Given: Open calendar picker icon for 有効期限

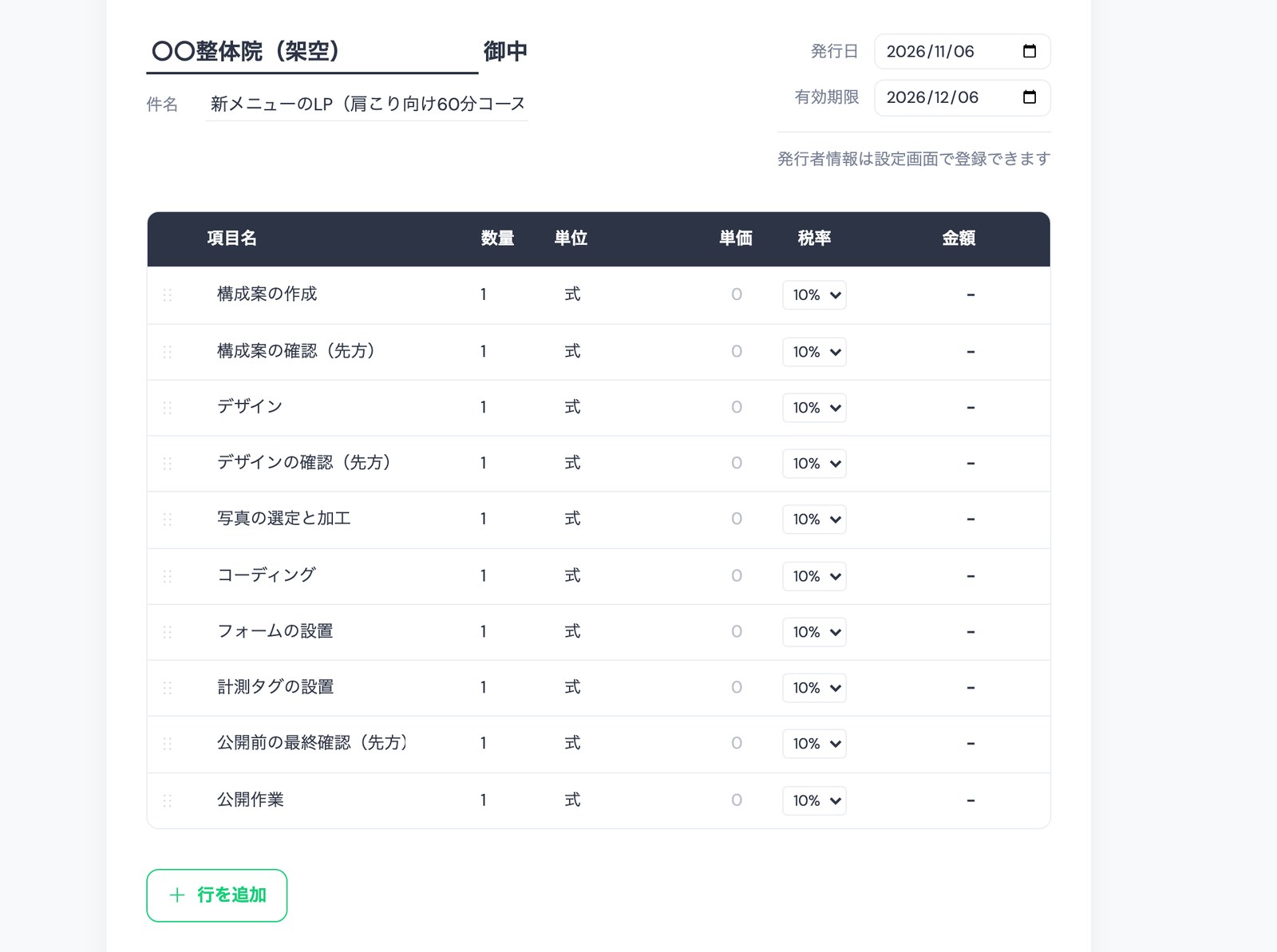Looking at the screenshot, I should pos(1030,97).
